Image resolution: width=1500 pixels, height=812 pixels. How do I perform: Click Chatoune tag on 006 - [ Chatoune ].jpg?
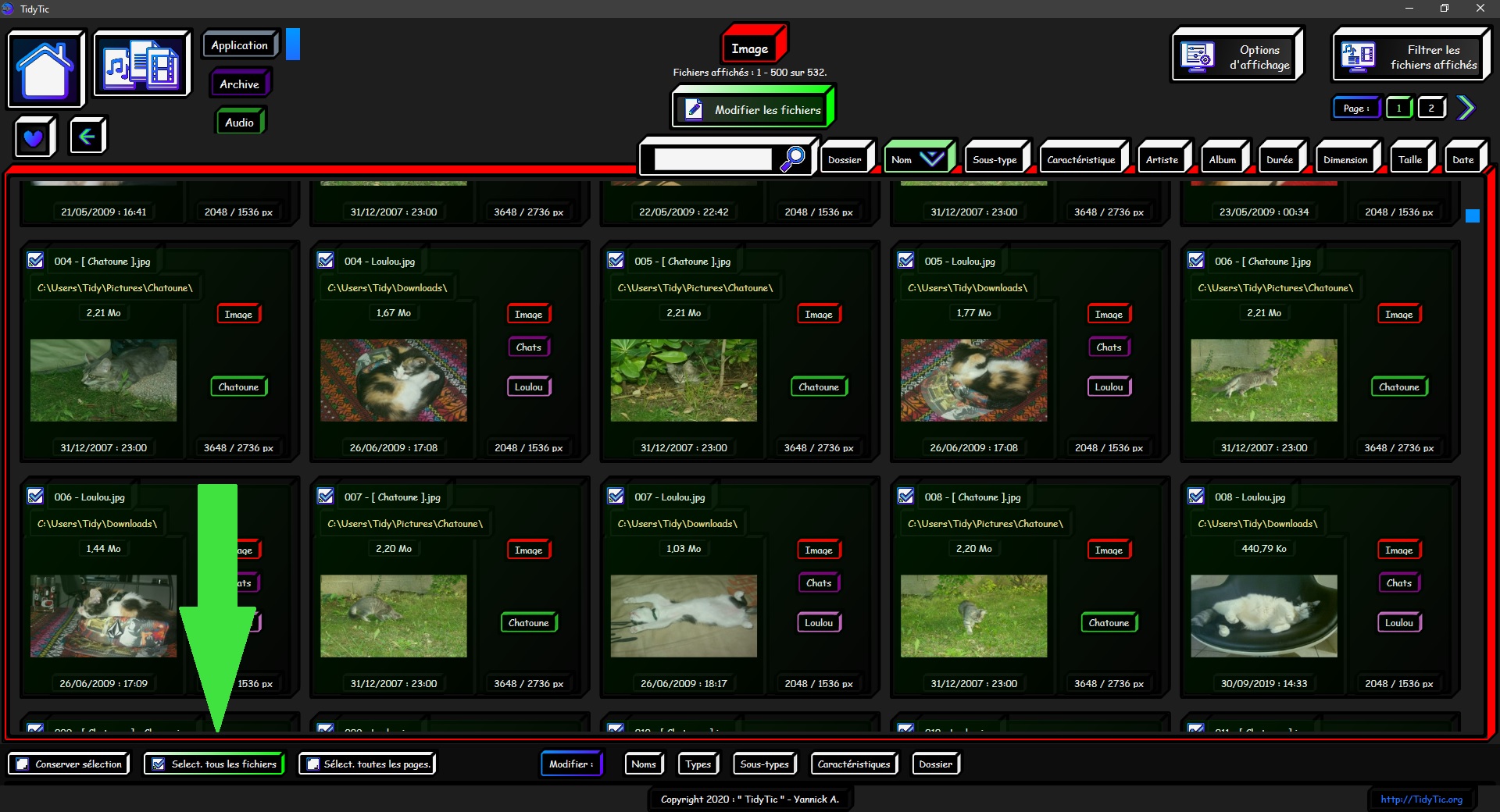(x=1398, y=386)
